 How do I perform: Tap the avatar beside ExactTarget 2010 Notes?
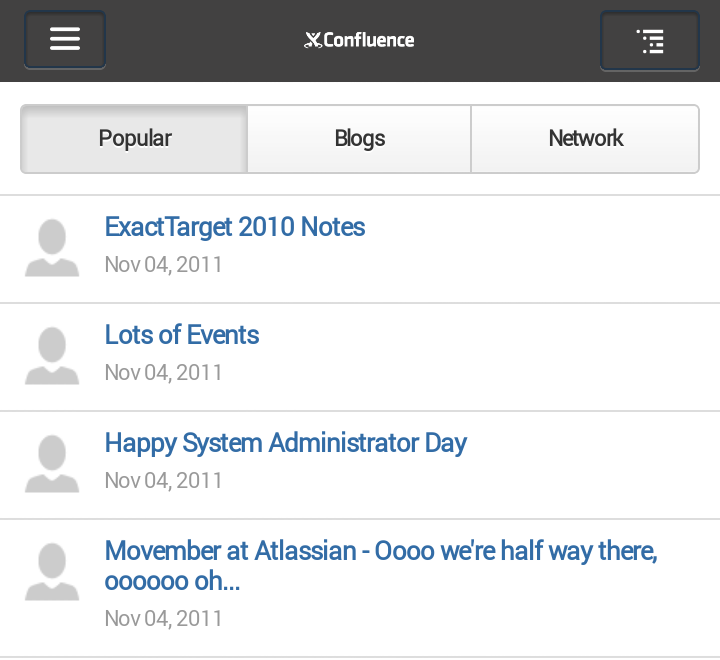(52, 248)
